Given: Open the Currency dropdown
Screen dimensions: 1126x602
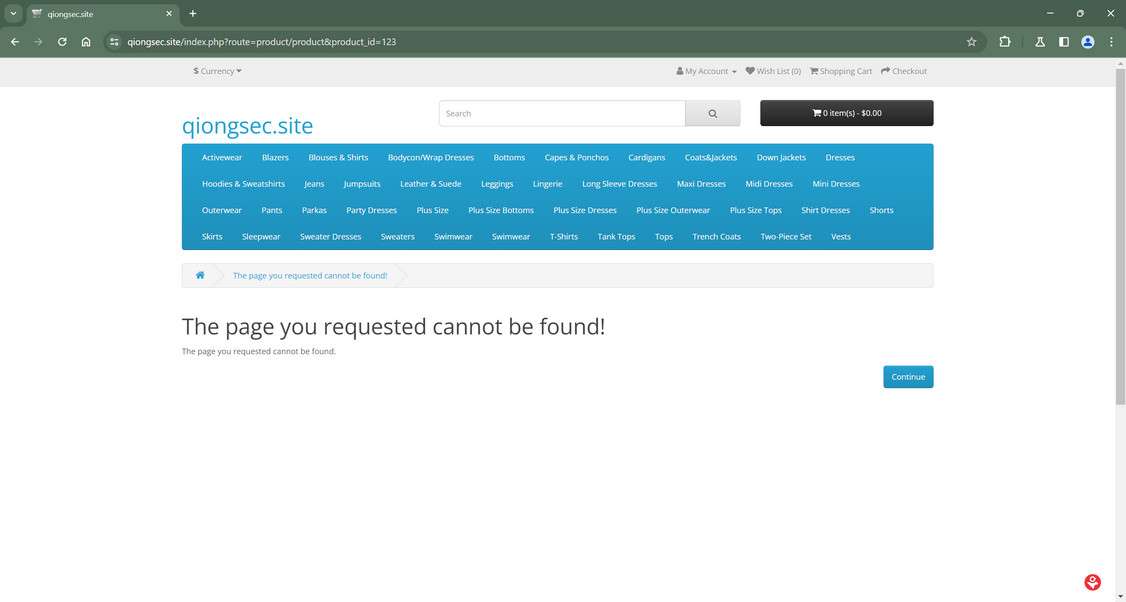Looking at the screenshot, I should pyautogui.click(x=217, y=71).
